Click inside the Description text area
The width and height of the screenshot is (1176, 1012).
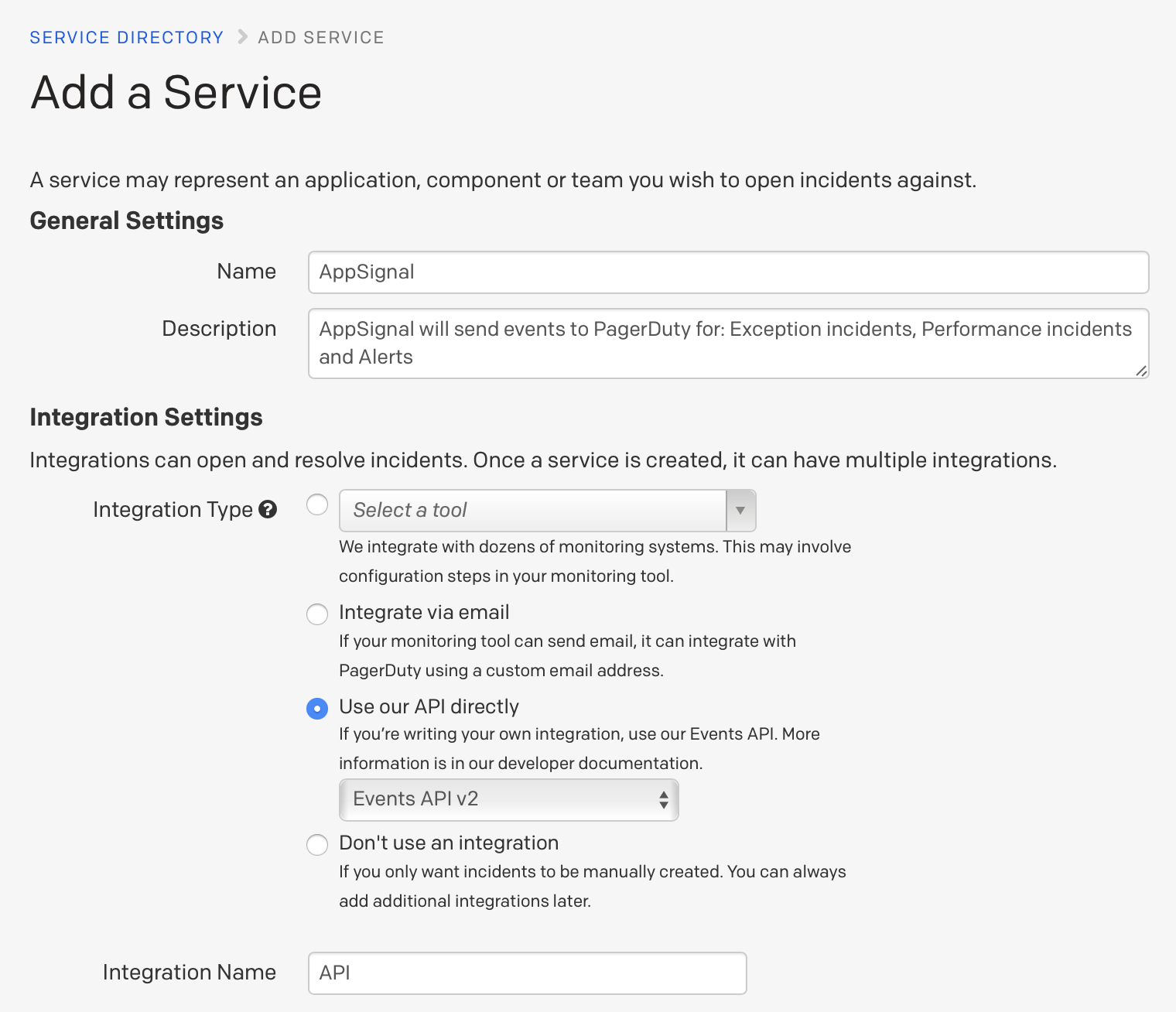pyautogui.click(x=727, y=344)
